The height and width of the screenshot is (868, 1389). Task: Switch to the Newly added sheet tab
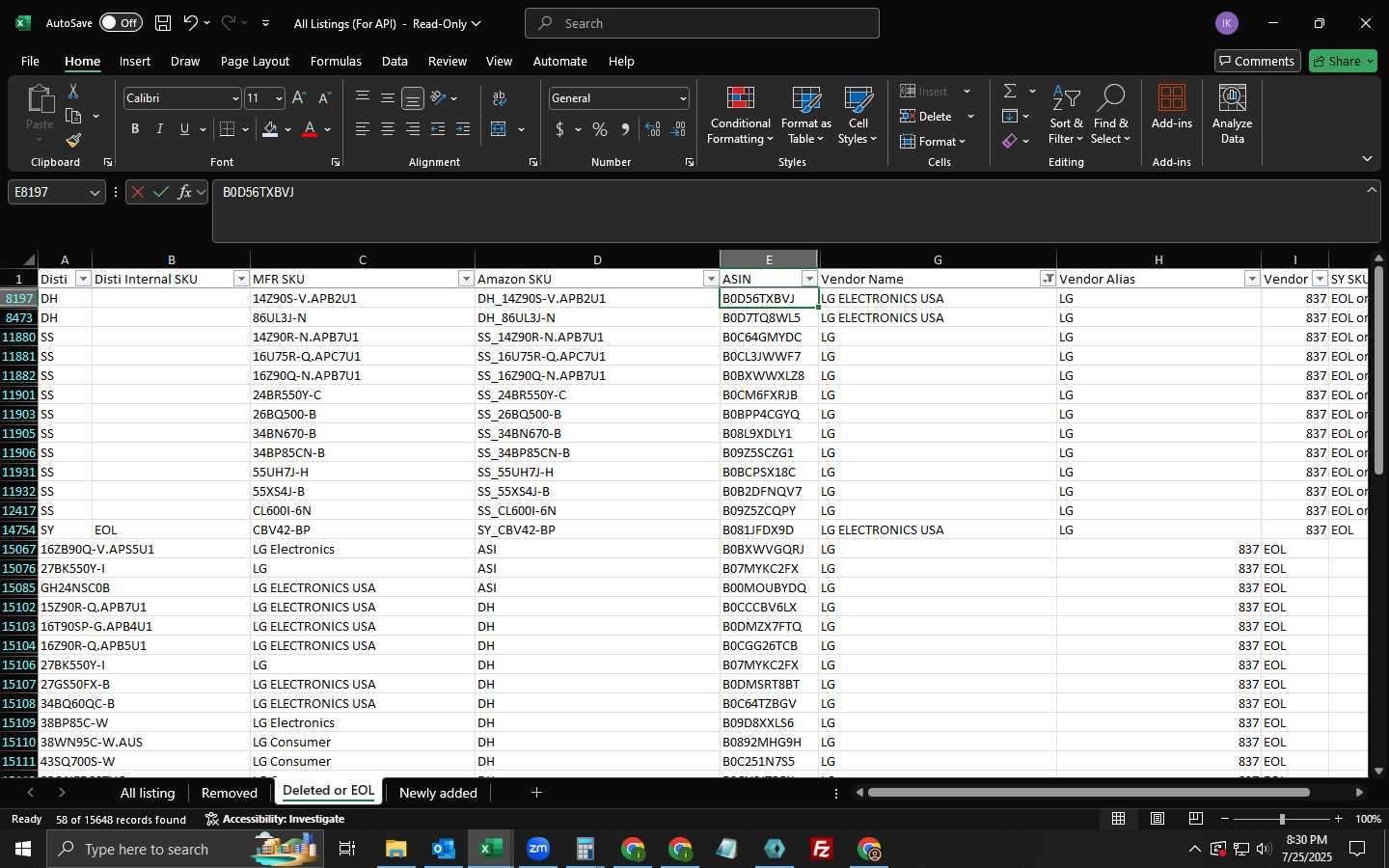pyautogui.click(x=438, y=793)
